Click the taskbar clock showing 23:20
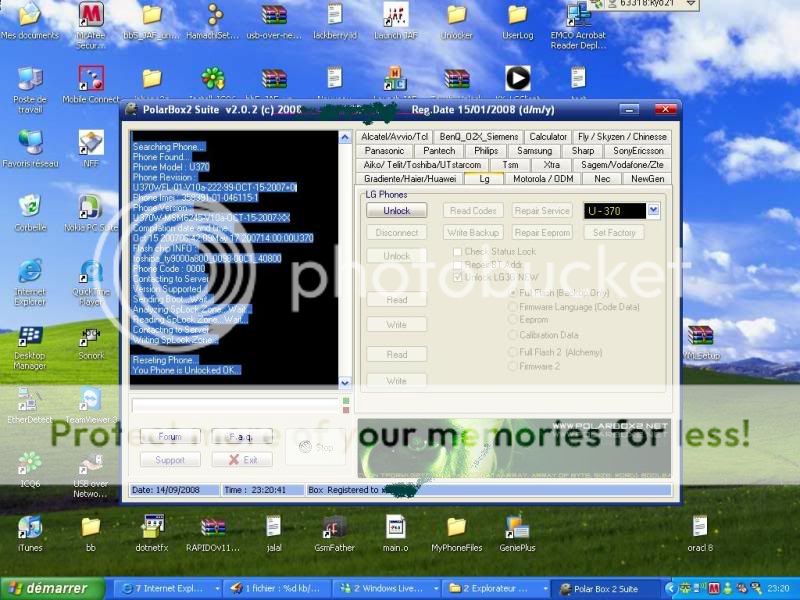Screen dimensions: 800x600 pos(778,589)
